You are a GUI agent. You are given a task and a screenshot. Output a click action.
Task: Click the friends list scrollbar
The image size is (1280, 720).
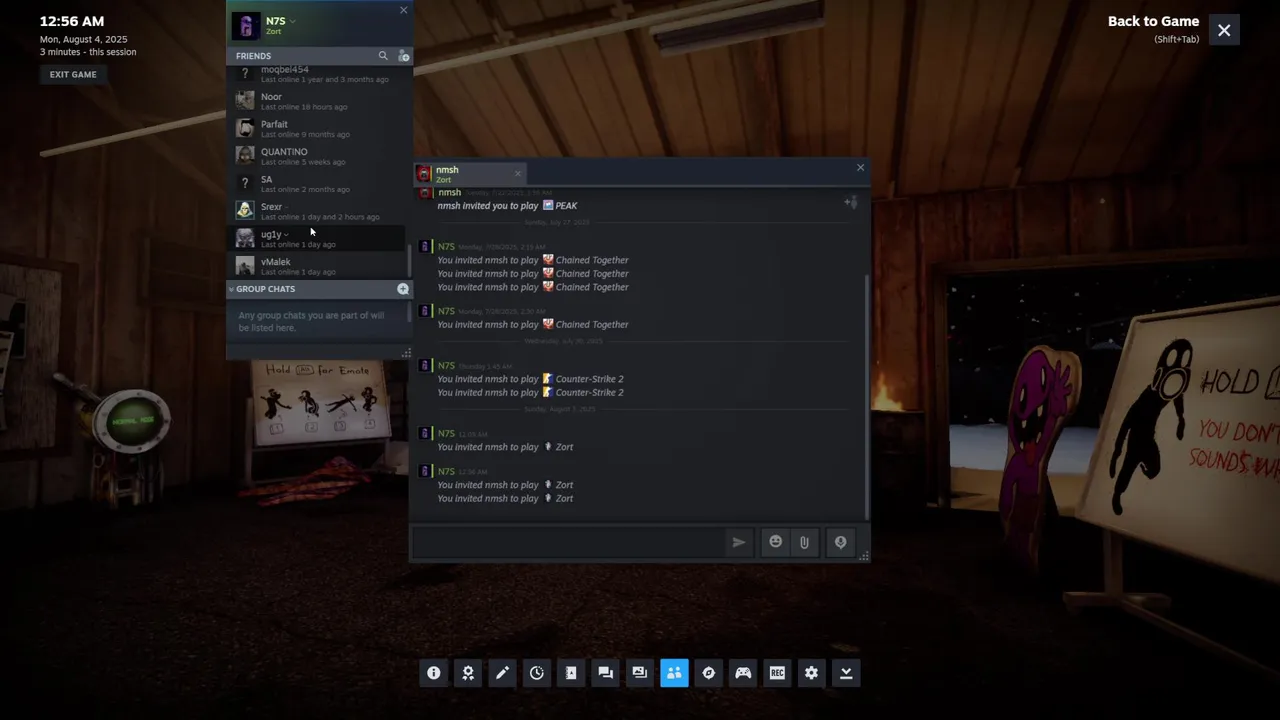(409, 260)
